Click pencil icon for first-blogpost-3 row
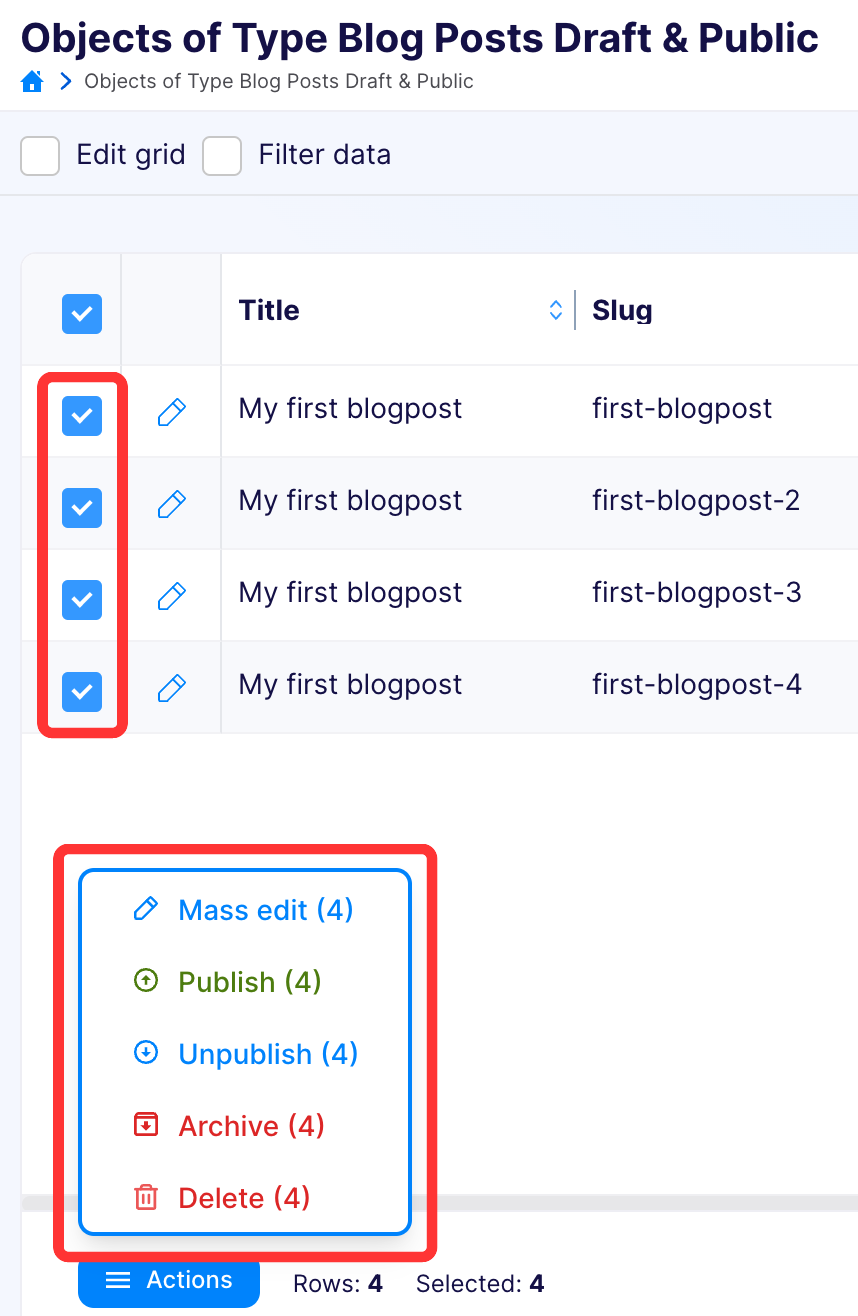Image resolution: width=858 pixels, height=1316 pixels. click(x=172, y=596)
